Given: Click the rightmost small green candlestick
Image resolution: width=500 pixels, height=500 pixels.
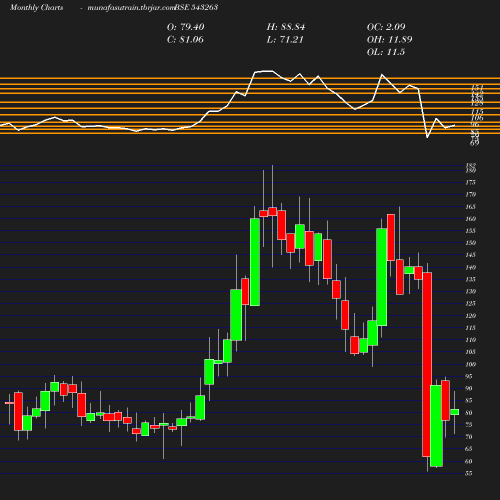Looking at the screenshot, I should (455, 412).
